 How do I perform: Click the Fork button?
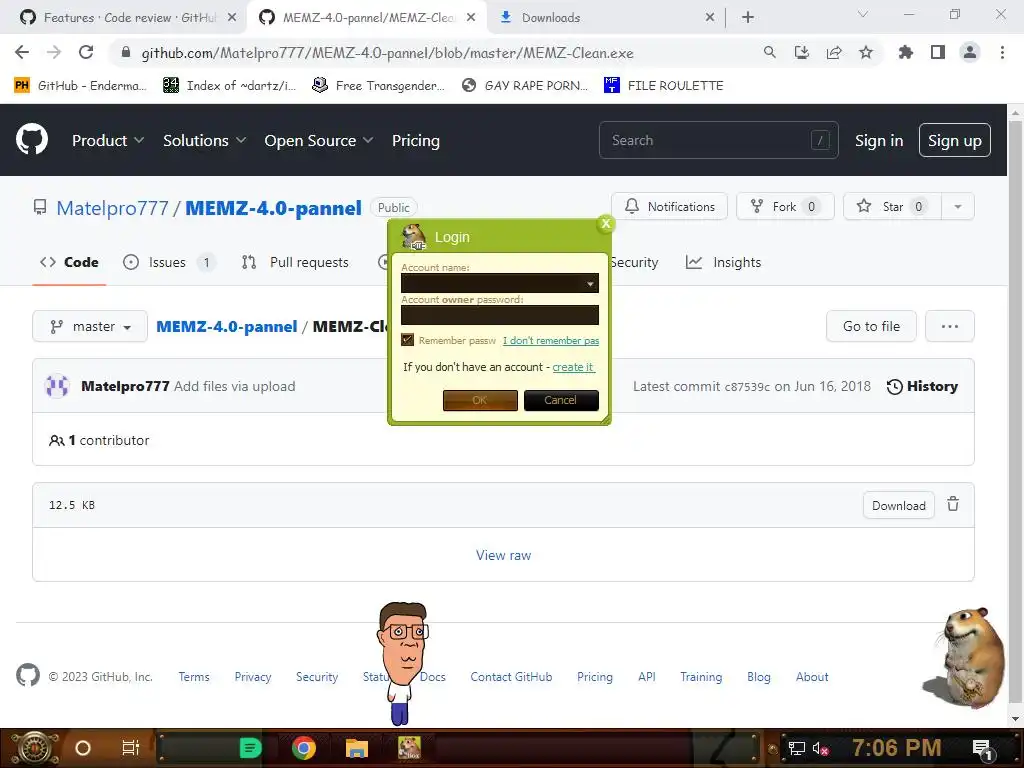785,206
